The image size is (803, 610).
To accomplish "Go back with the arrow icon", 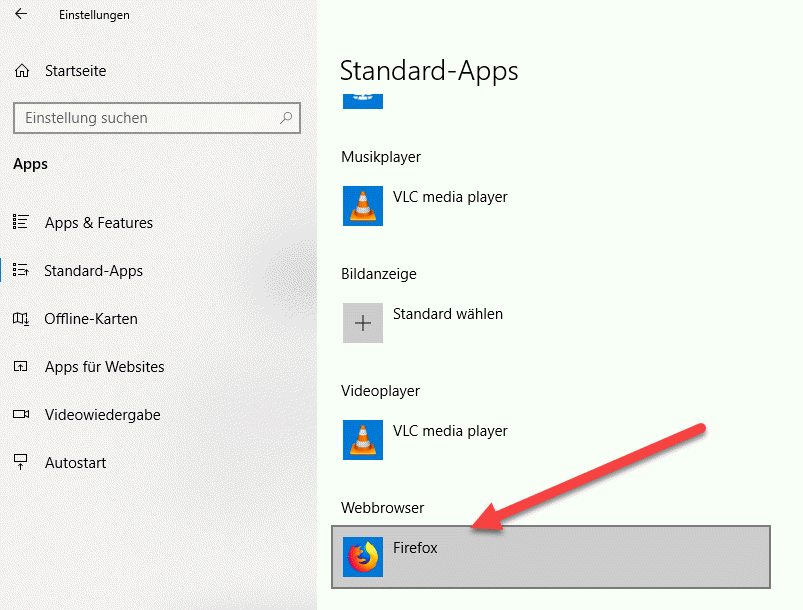I will 21,14.
